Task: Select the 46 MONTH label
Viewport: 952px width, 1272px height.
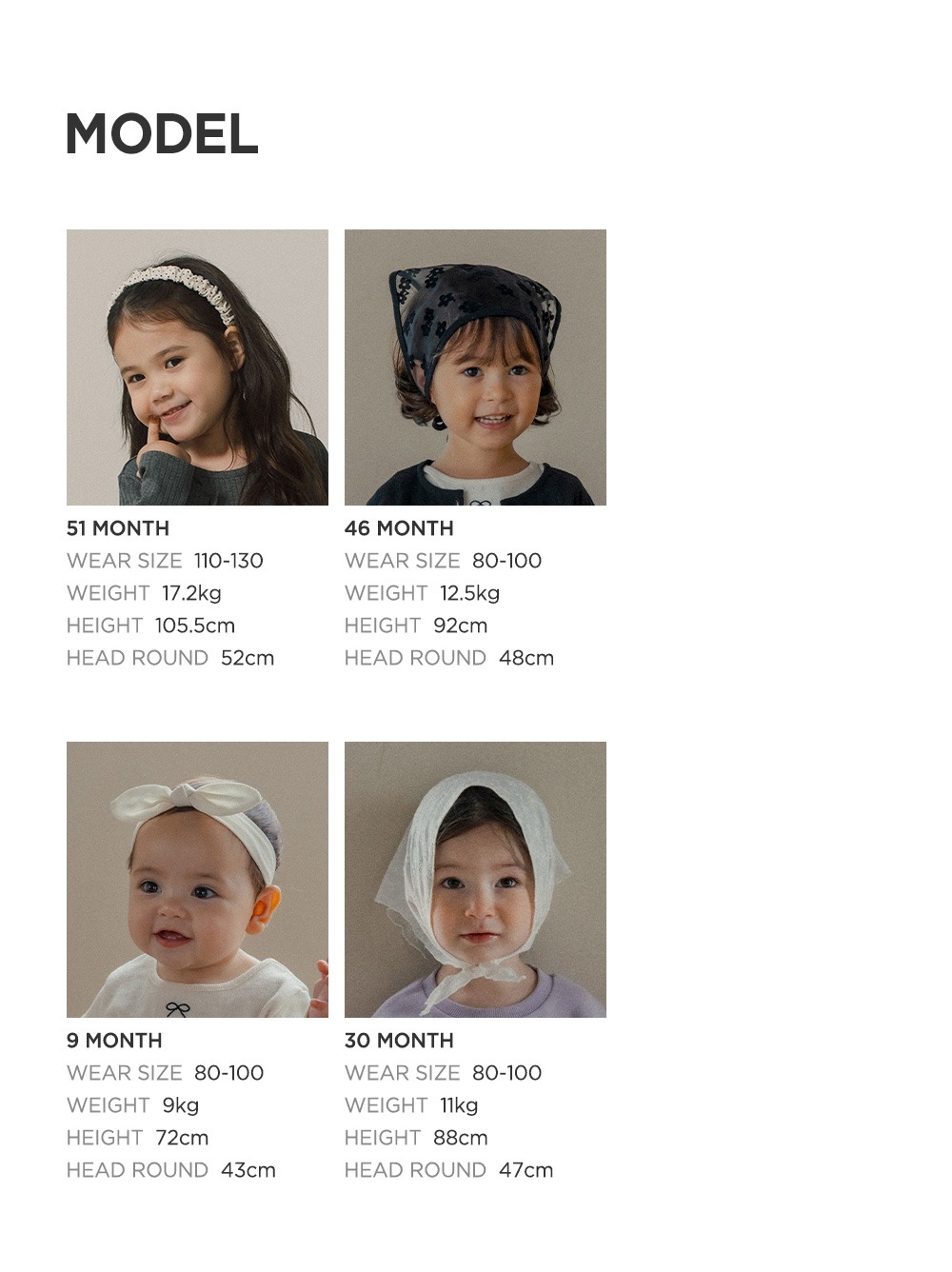Action: [x=399, y=528]
